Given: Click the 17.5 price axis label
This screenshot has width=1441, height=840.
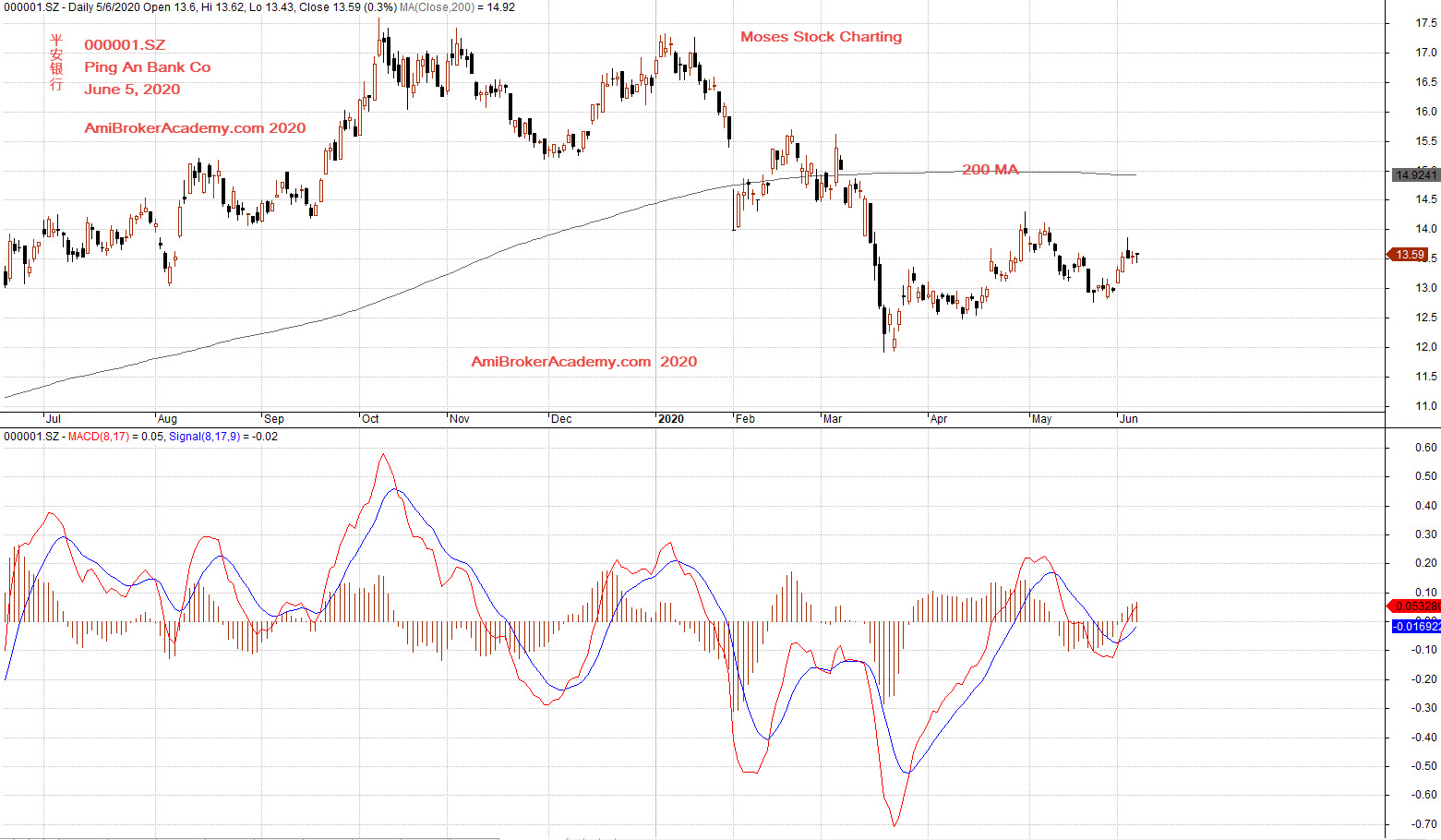Looking at the screenshot, I should click(1426, 24).
